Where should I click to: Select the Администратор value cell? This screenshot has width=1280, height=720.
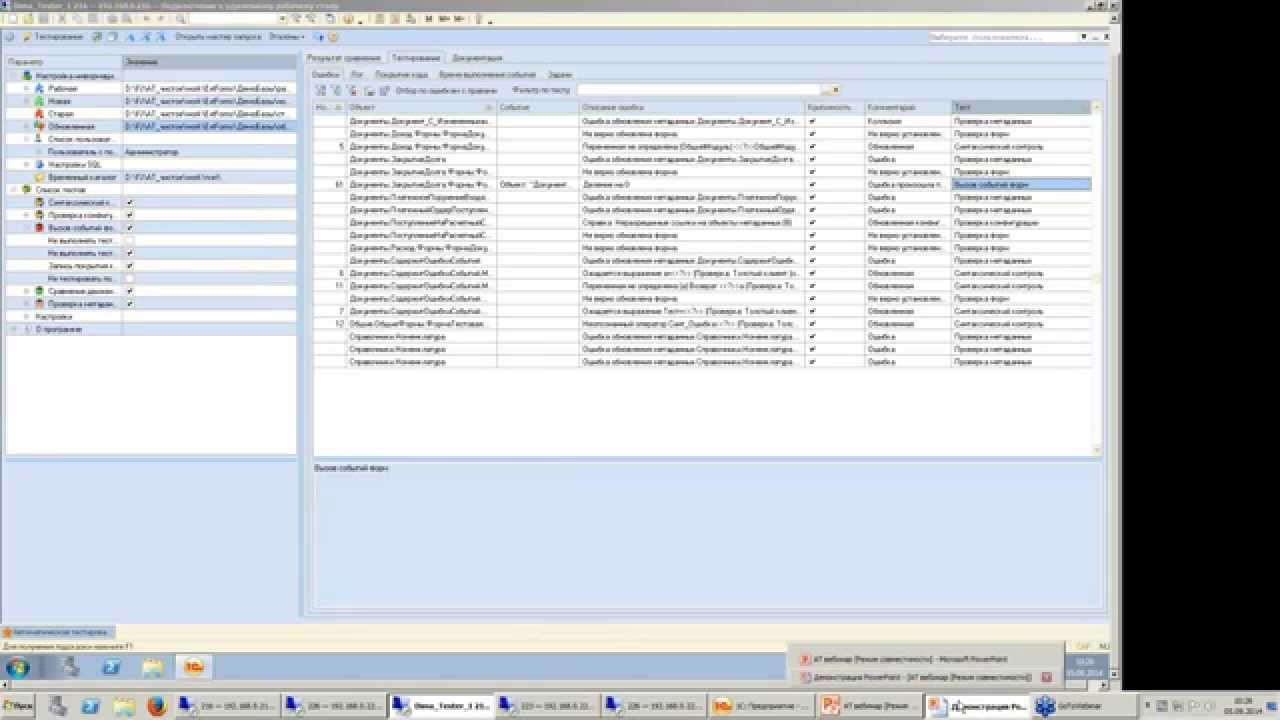coord(209,152)
